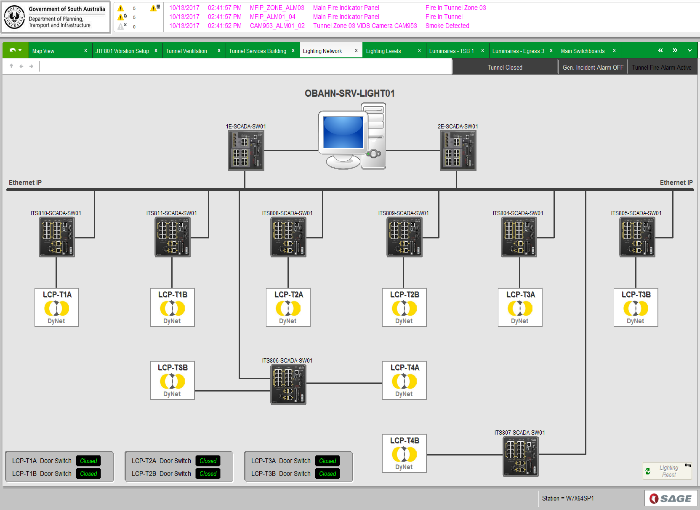Click the LCP-T3B DyNet controller icon
This screenshot has width=700, height=510.
[x=636, y=307]
